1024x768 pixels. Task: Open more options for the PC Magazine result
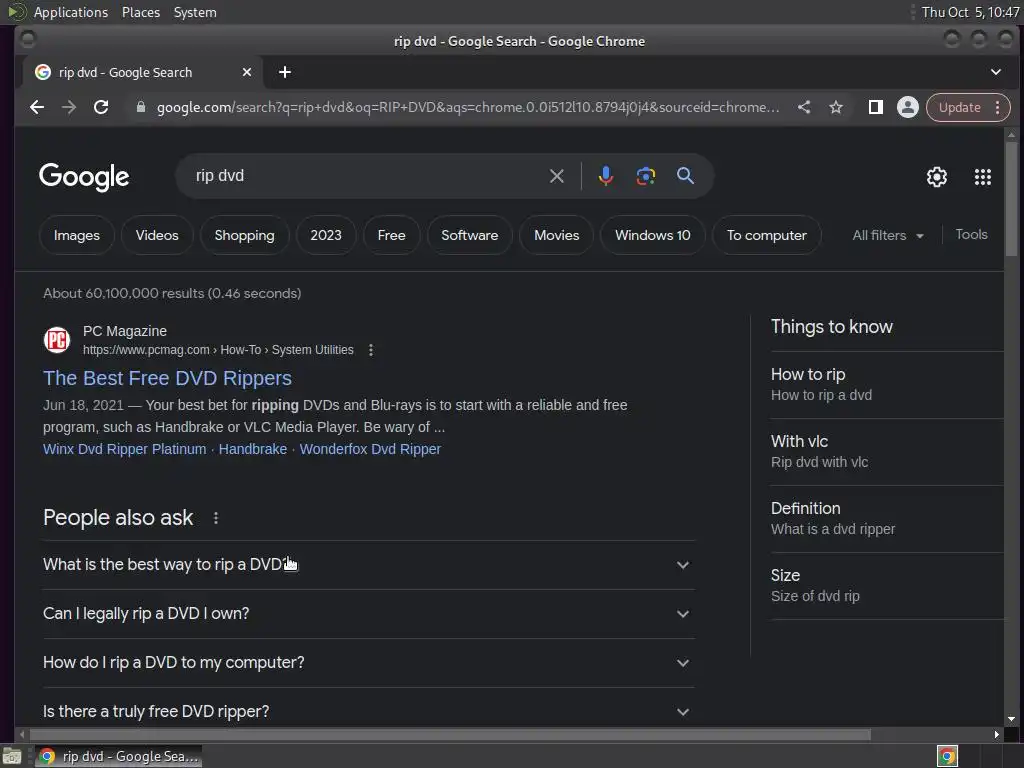tap(371, 350)
